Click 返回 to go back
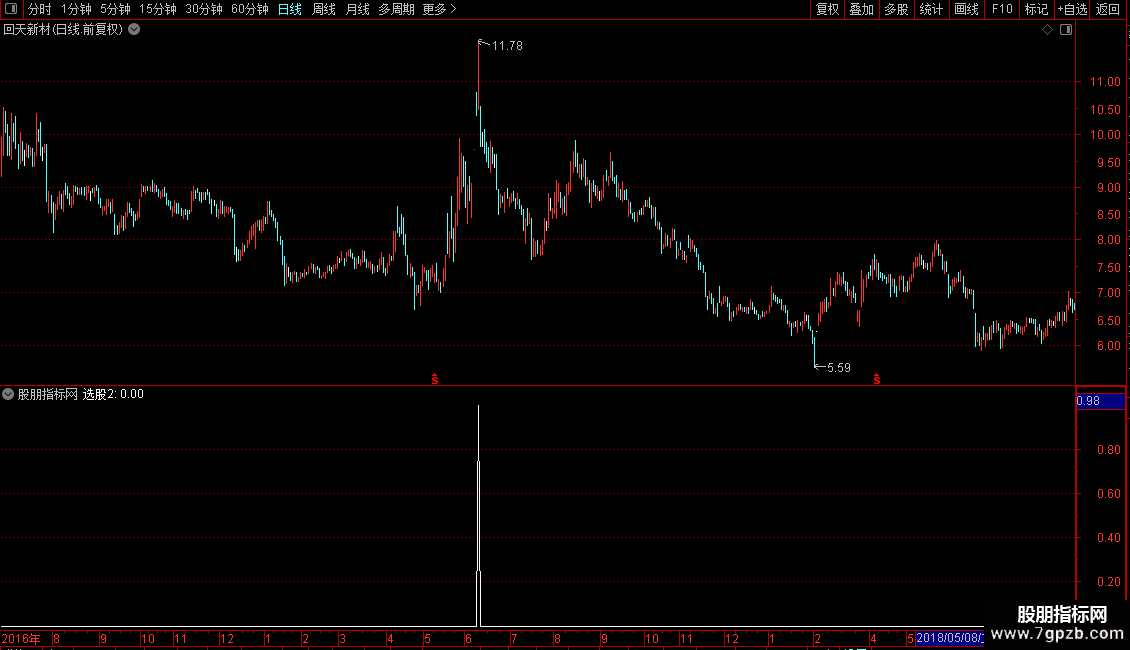Viewport: 1130px width, 650px height. (1108, 9)
